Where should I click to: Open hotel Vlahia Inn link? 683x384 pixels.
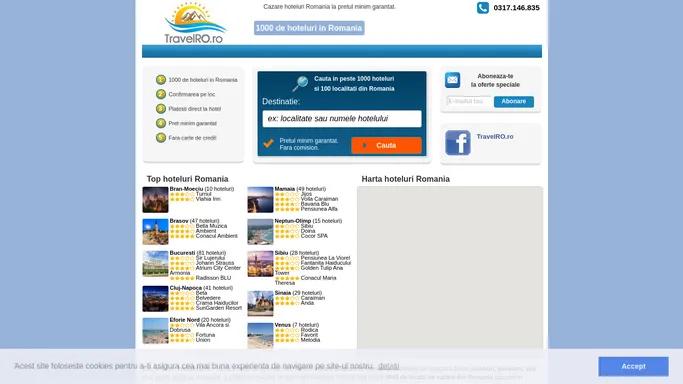coord(208,199)
